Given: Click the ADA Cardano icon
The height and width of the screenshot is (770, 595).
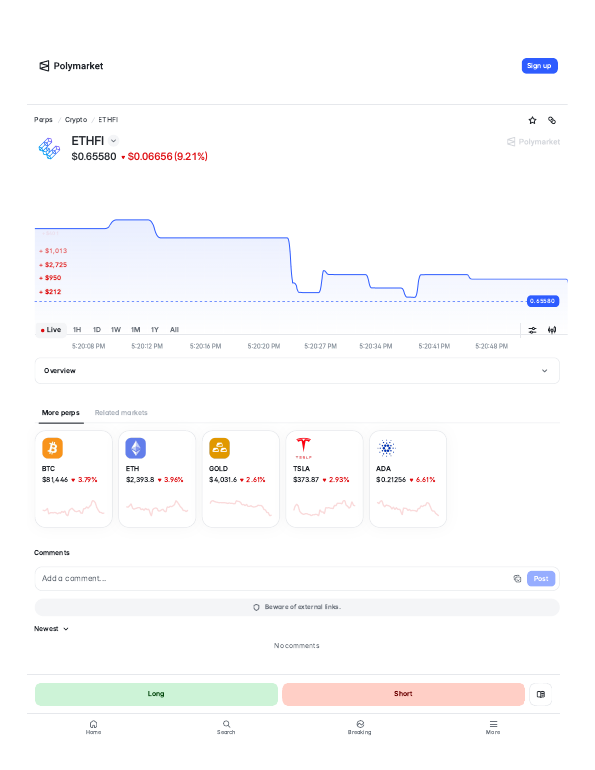Looking at the screenshot, I should click(x=386, y=448).
